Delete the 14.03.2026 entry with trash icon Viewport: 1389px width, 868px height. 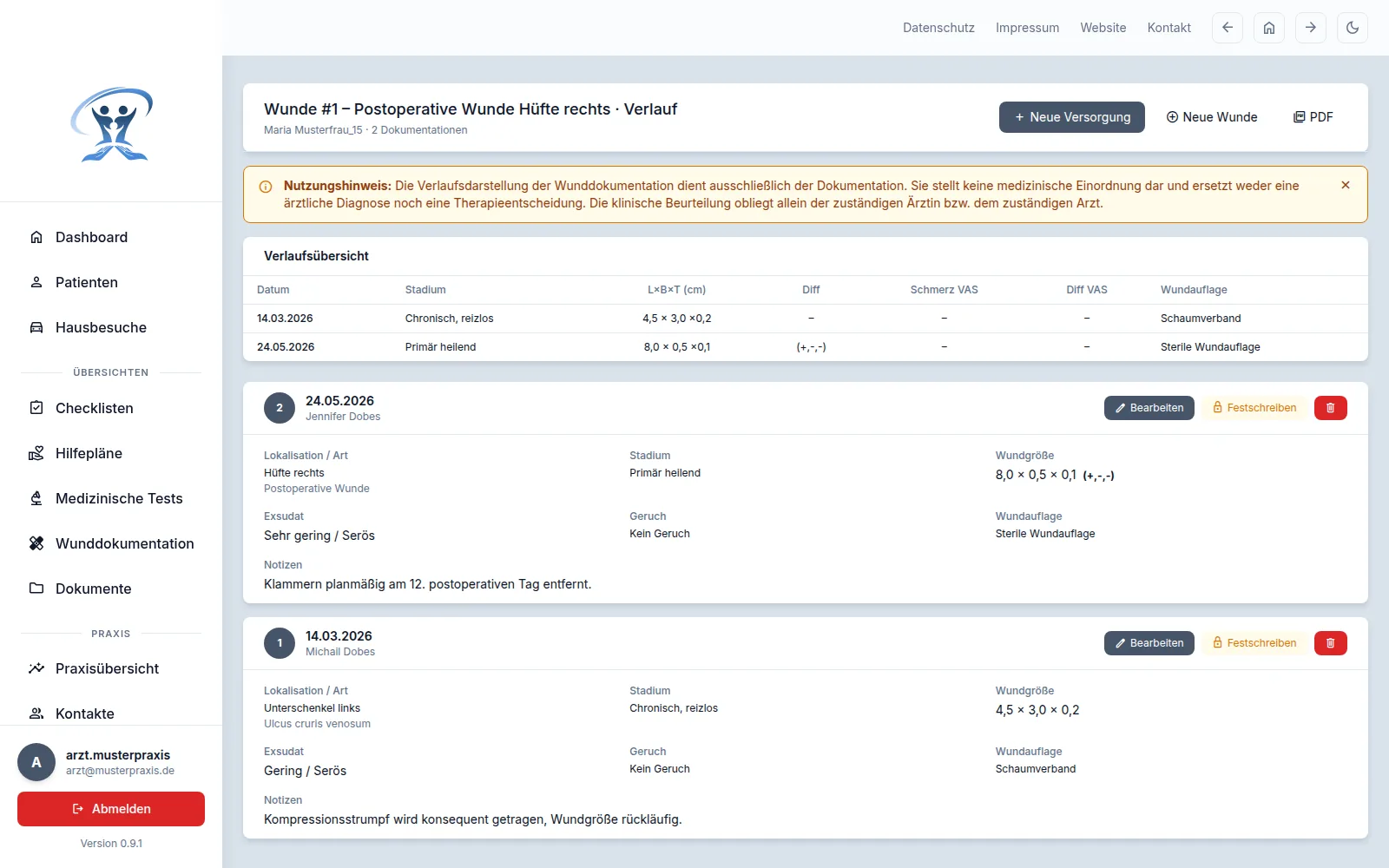pyautogui.click(x=1331, y=643)
